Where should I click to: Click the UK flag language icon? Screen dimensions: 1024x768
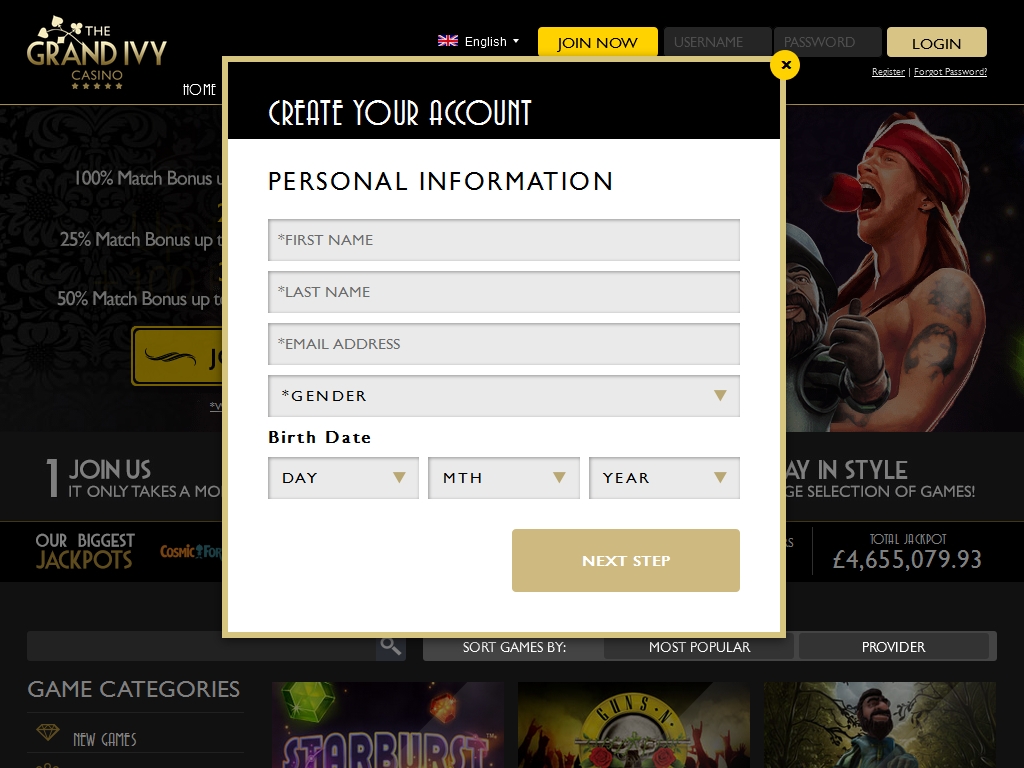coord(448,41)
